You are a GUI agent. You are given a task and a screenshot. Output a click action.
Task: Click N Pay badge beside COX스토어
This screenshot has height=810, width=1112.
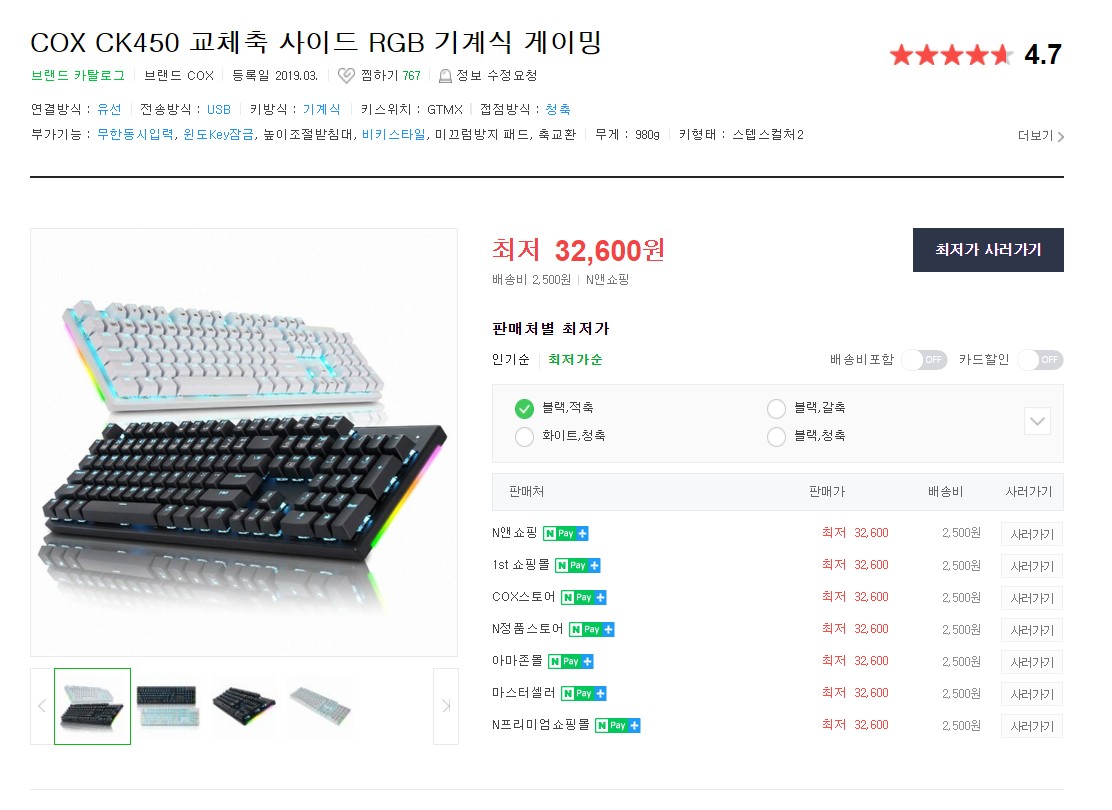click(584, 597)
